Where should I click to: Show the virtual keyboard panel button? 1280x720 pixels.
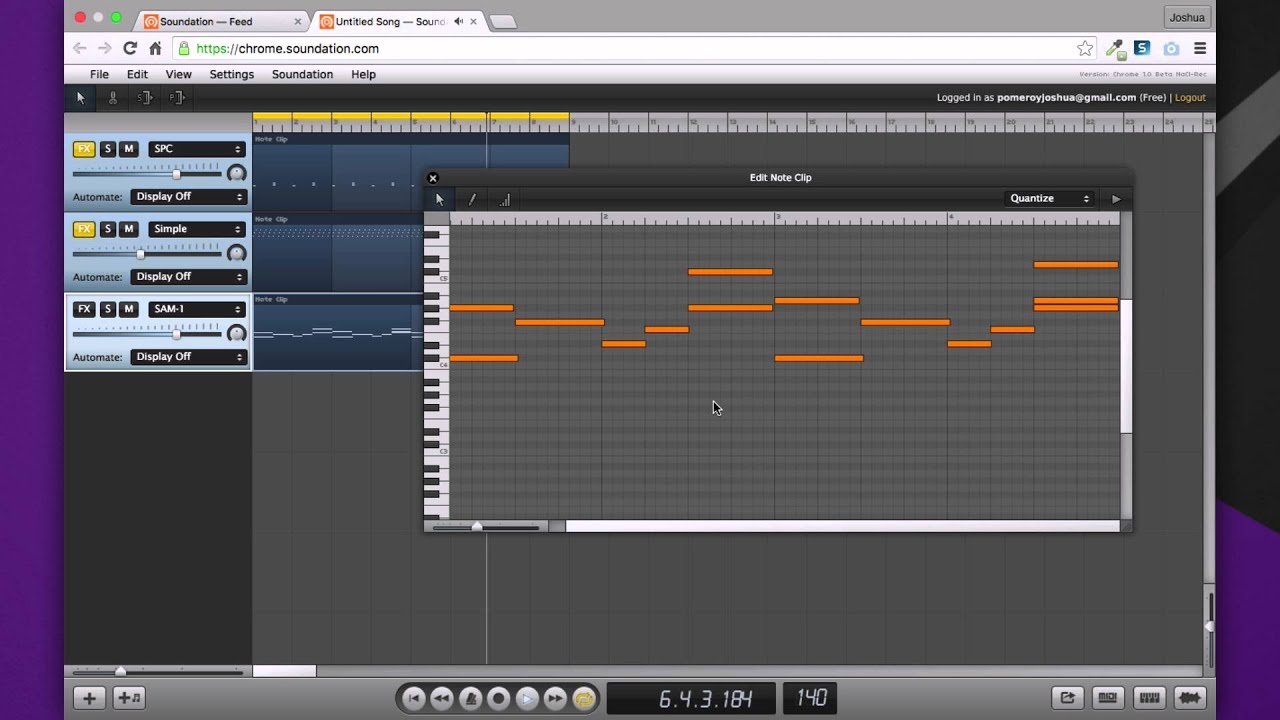tap(1149, 698)
